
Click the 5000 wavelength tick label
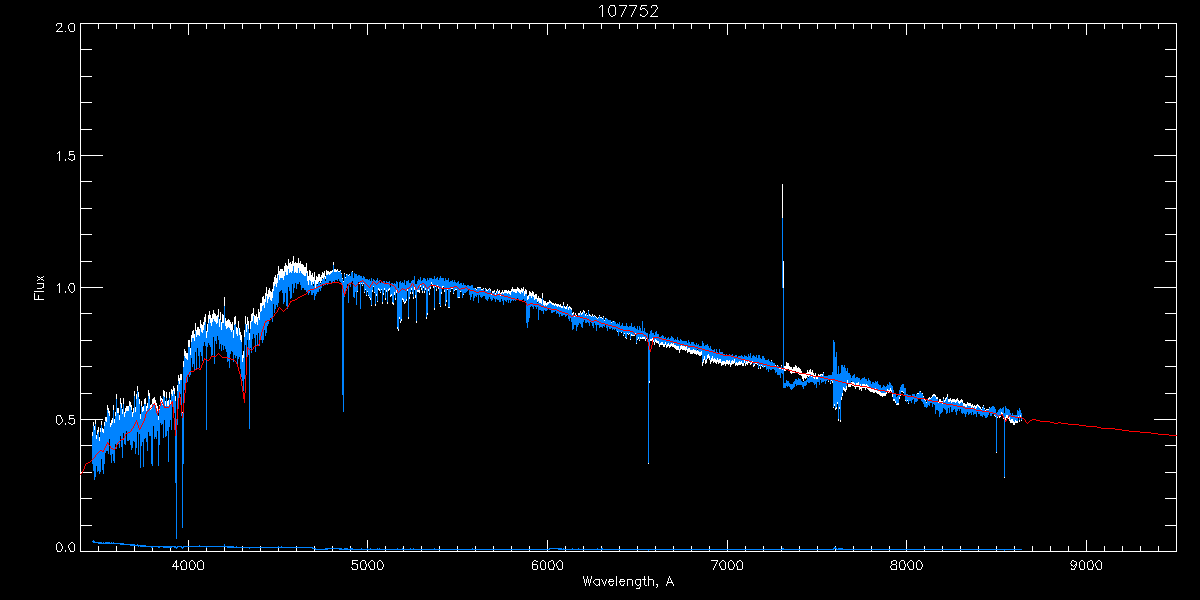coord(368,565)
